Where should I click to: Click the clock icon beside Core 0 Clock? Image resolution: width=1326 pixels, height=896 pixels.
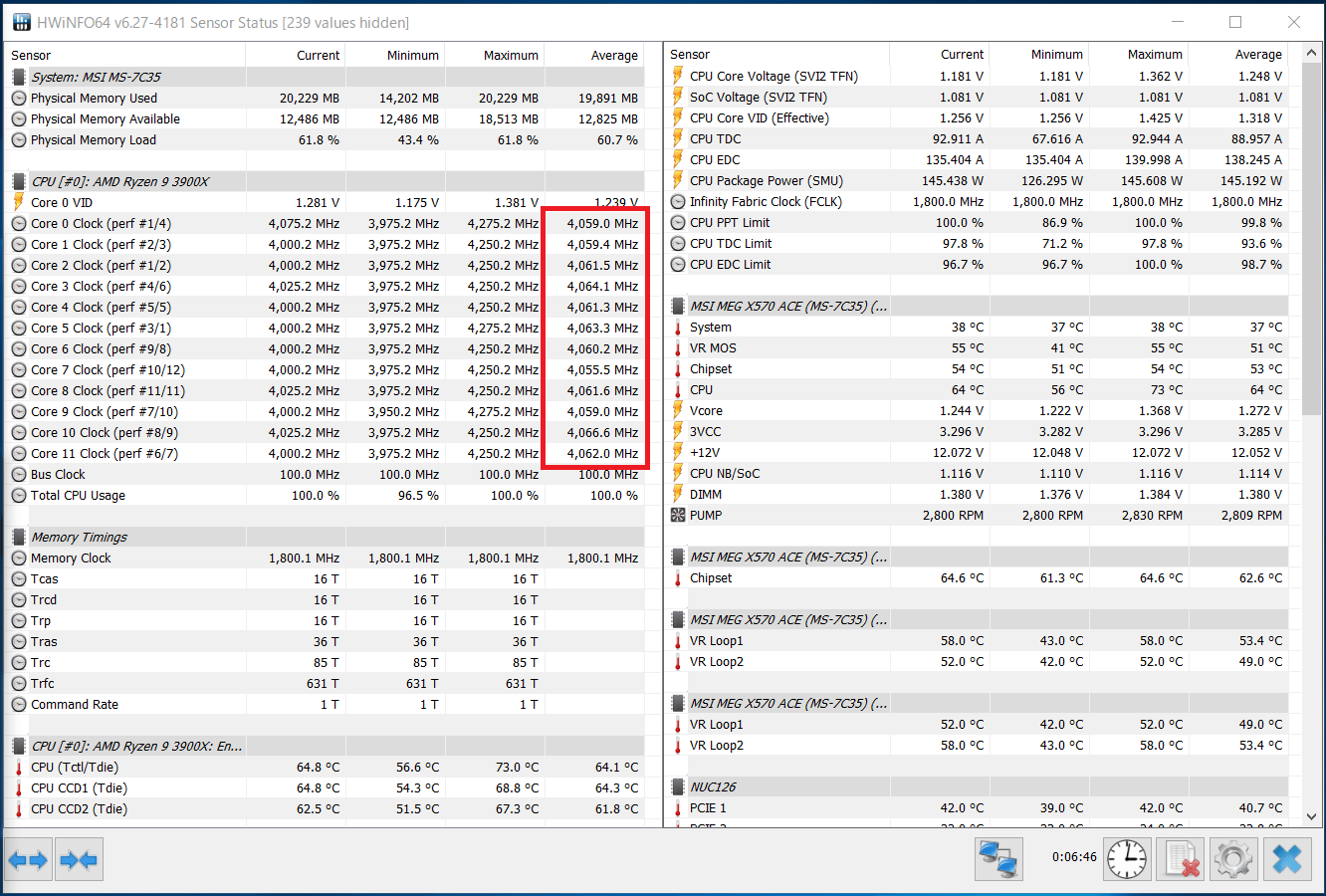coord(19,223)
